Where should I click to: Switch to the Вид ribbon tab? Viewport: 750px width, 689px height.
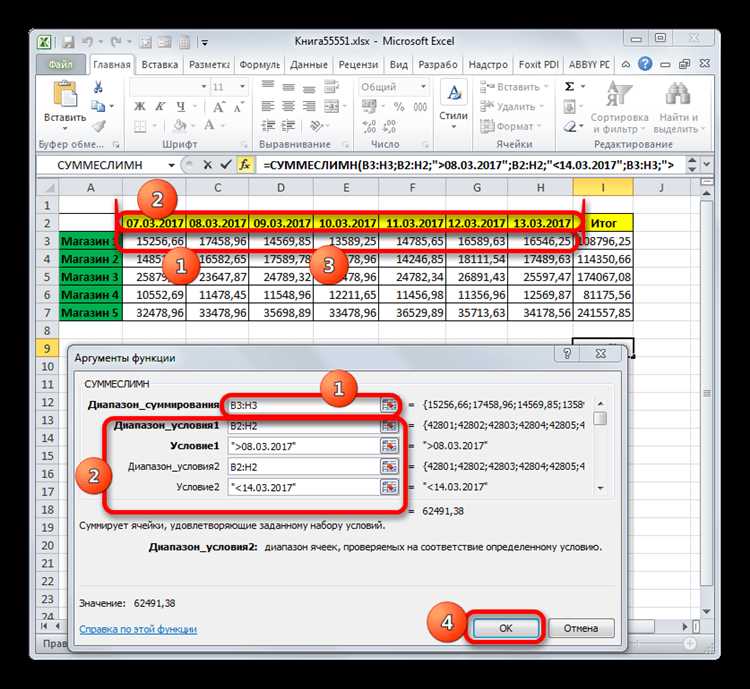pos(398,65)
